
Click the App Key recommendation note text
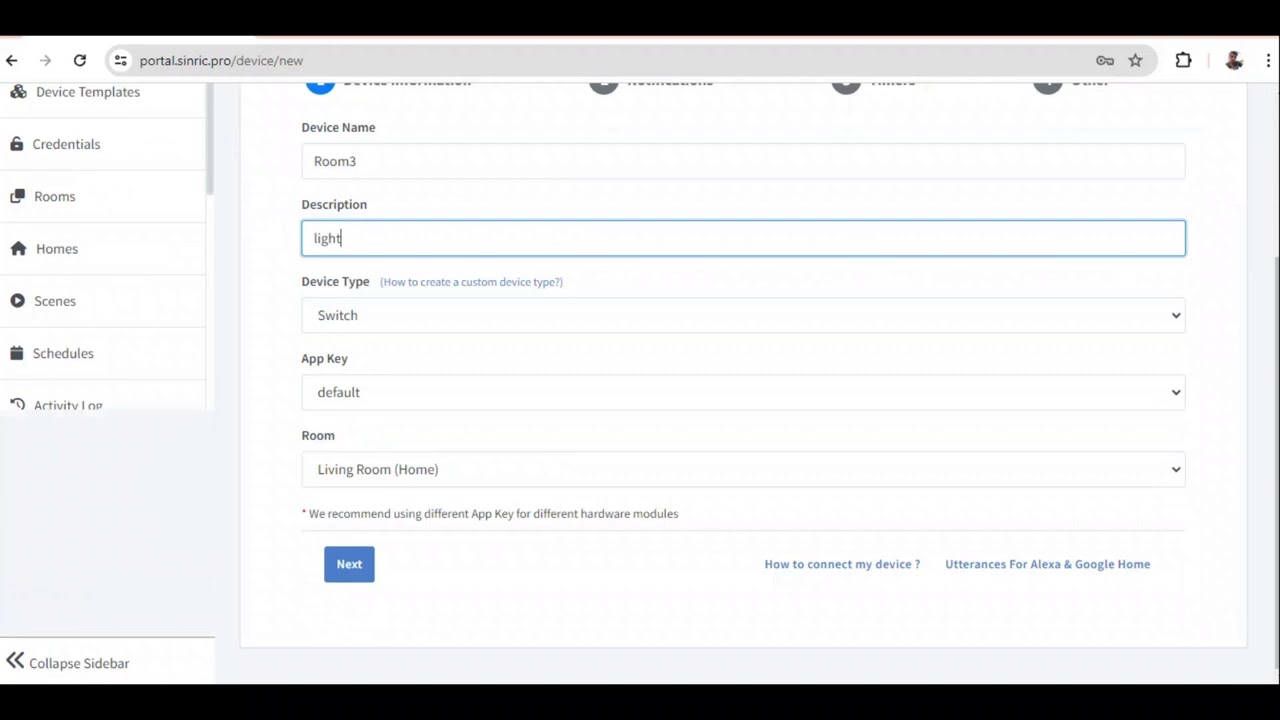pyautogui.click(x=490, y=514)
